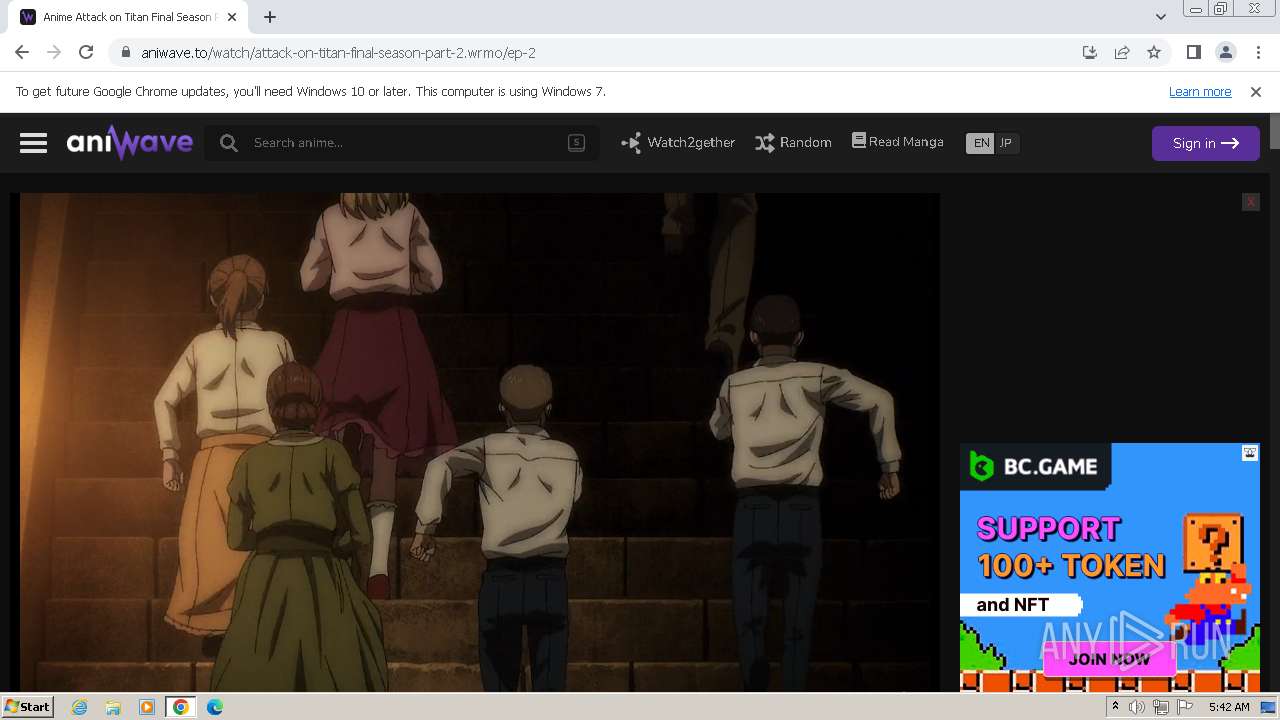Image resolution: width=1280 pixels, height=720 pixels.
Task: Expand the tab search dropdown
Action: pyautogui.click(x=1160, y=17)
